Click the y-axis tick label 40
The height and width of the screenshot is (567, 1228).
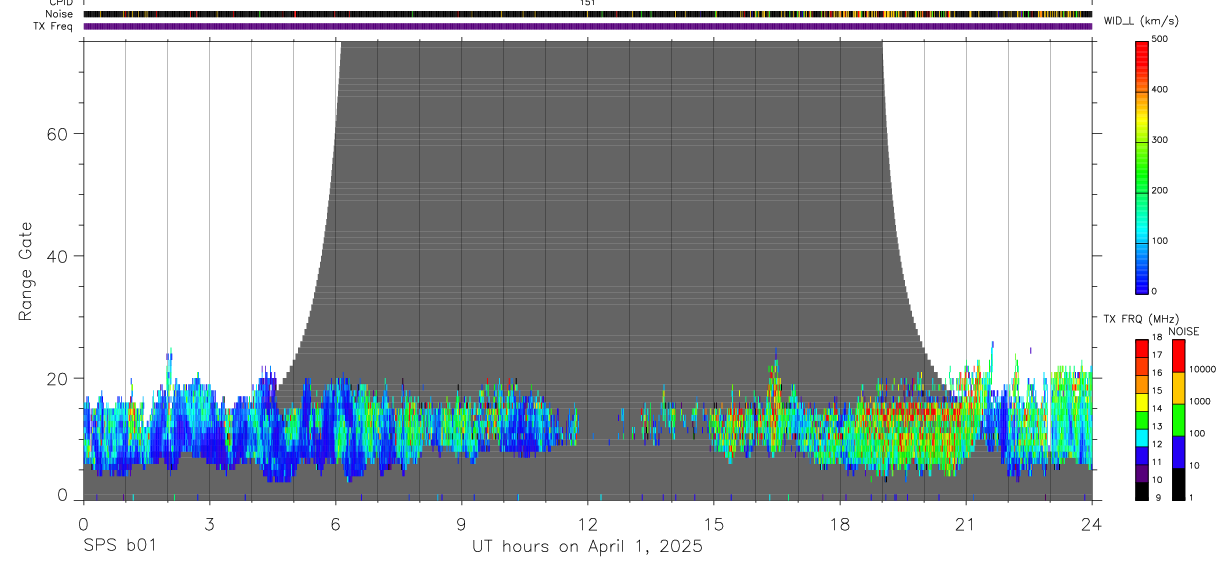tap(57, 256)
